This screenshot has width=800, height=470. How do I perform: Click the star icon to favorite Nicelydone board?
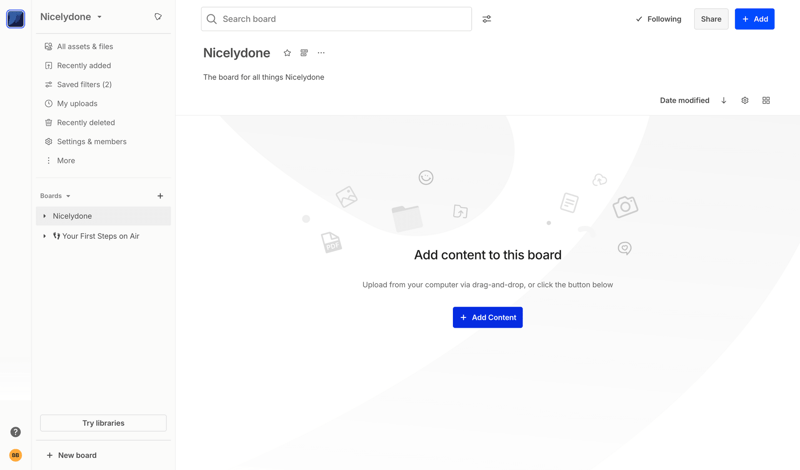tap(287, 53)
